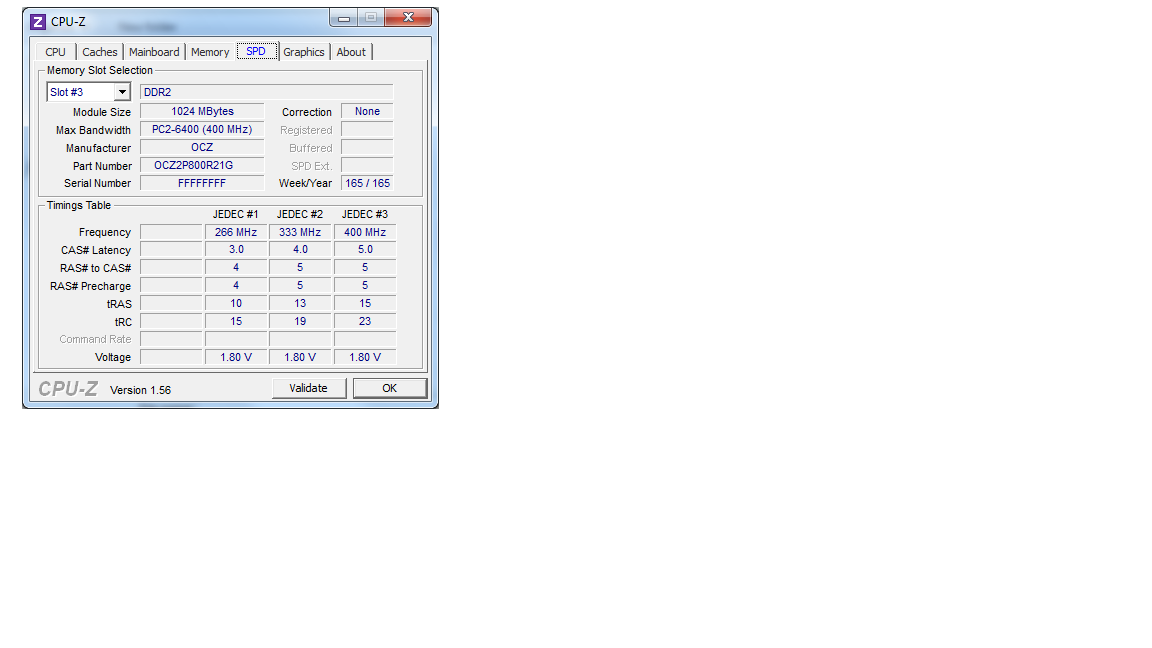Click the CAS# Latency 3.0 cell
Image resolution: width=1152 pixels, height=648 pixels.
pyautogui.click(x=236, y=250)
